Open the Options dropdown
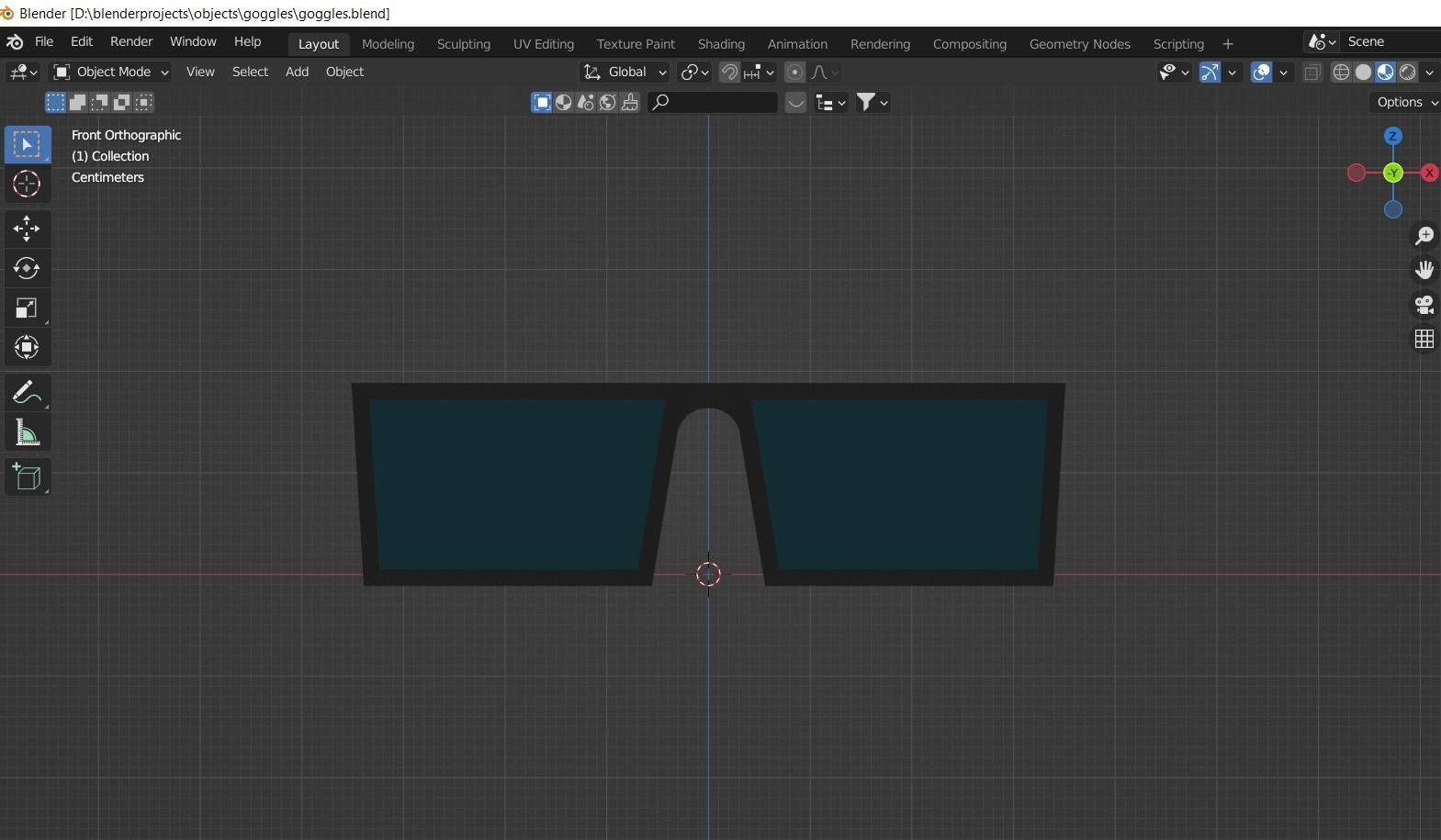The image size is (1441, 840). [x=1405, y=102]
